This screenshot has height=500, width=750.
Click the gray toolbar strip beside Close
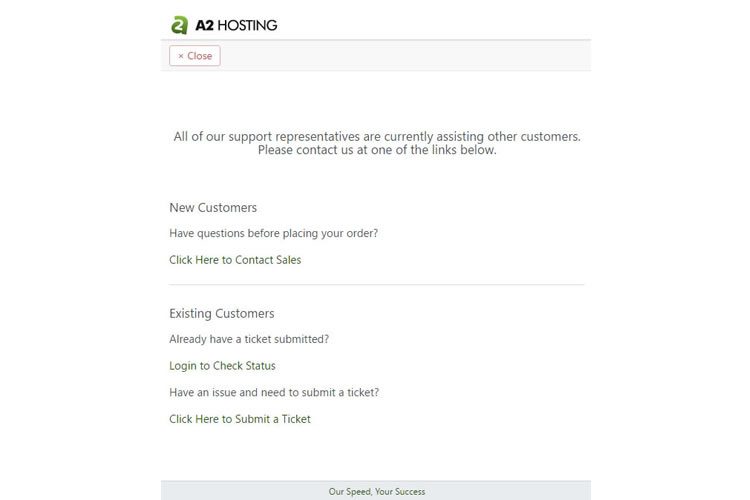[406, 56]
